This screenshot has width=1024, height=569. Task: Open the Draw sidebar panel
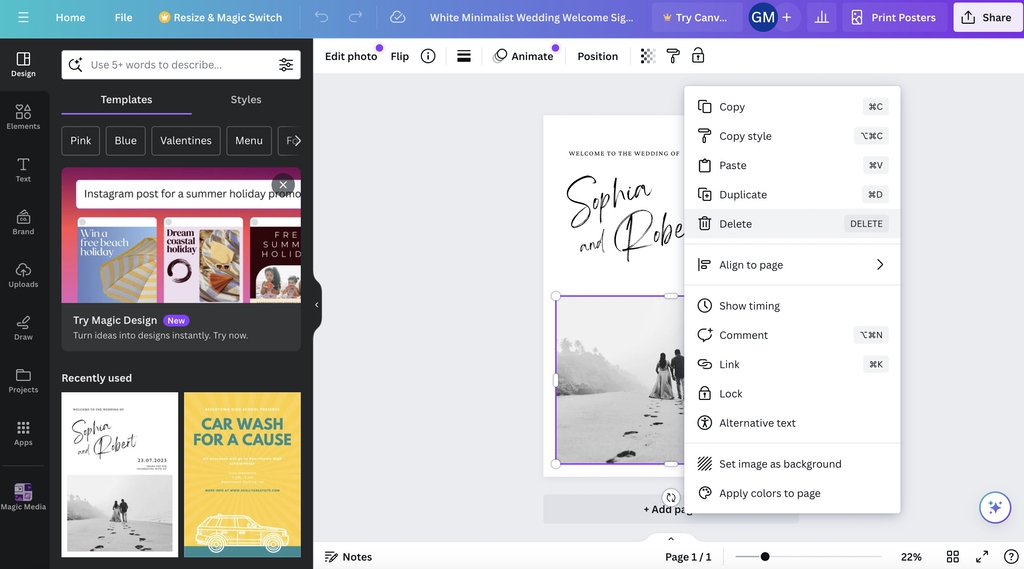point(23,328)
